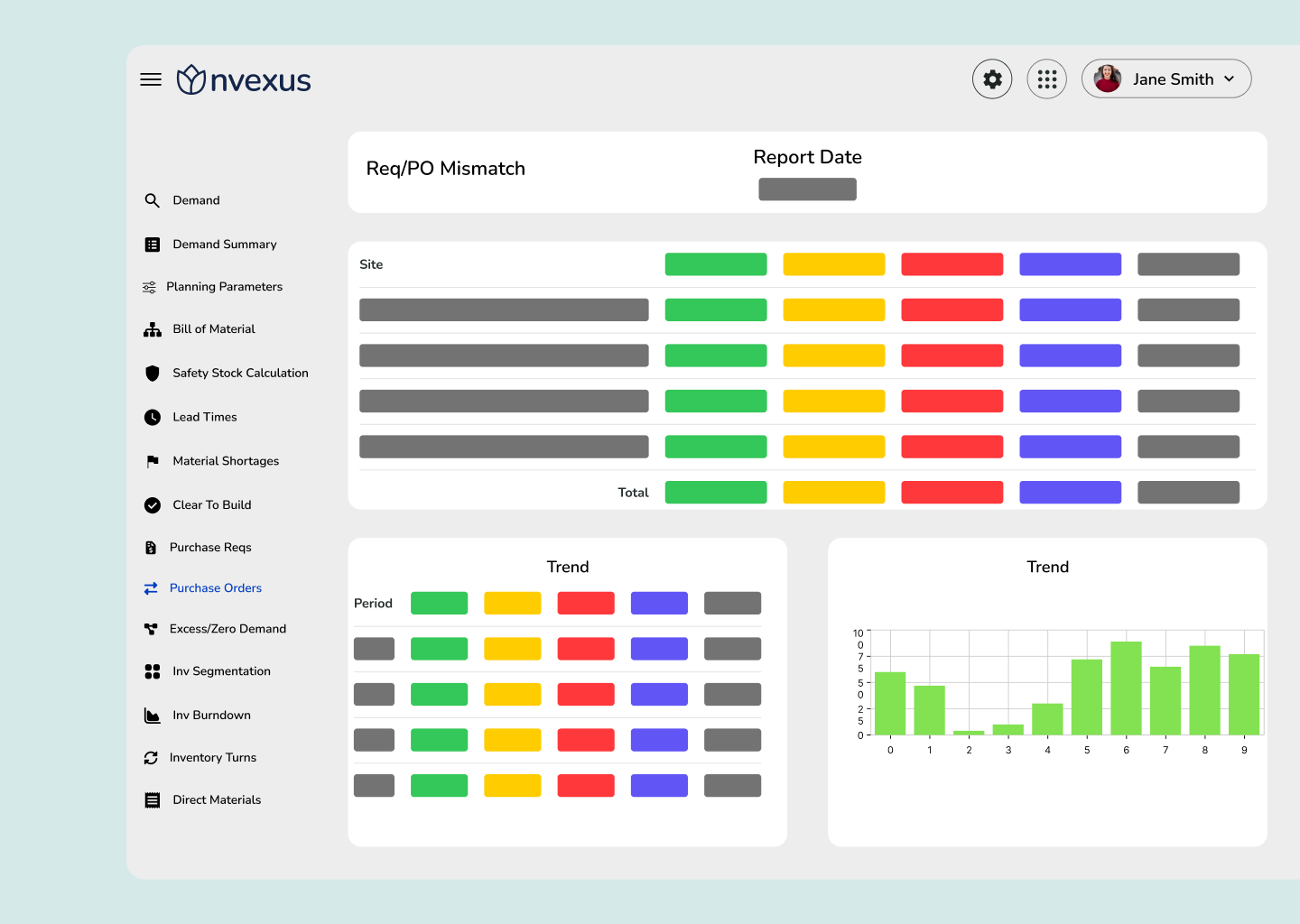Click Purchase Orders arrows icon

(151, 588)
